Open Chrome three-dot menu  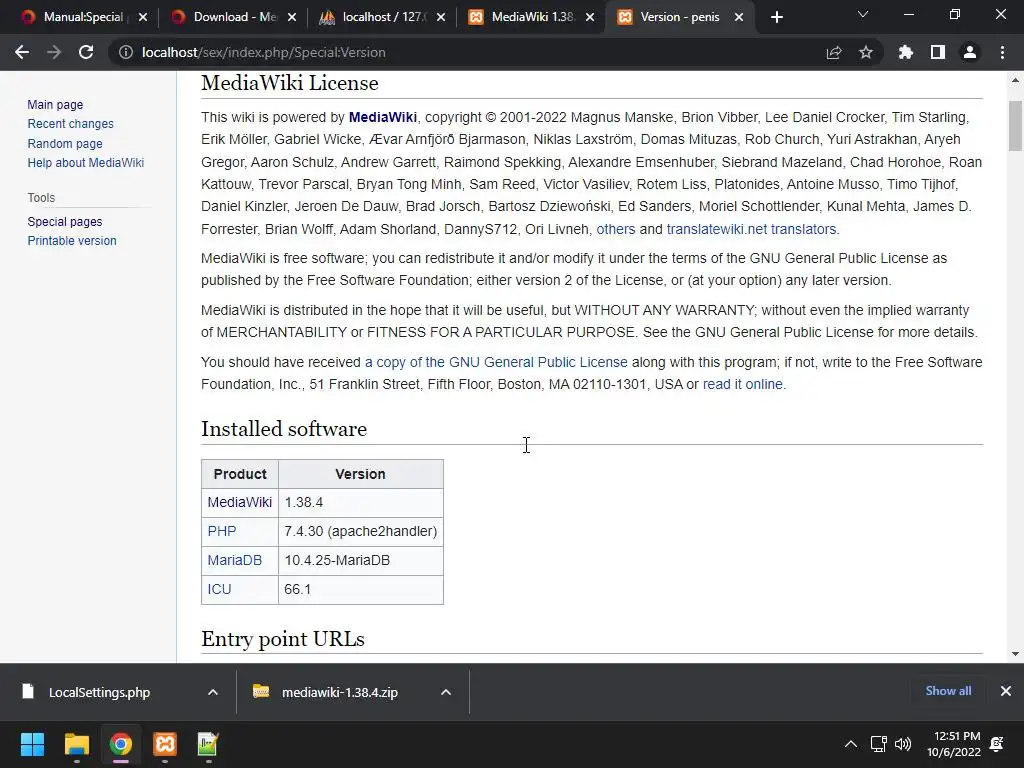pyautogui.click(x=1002, y=52)
